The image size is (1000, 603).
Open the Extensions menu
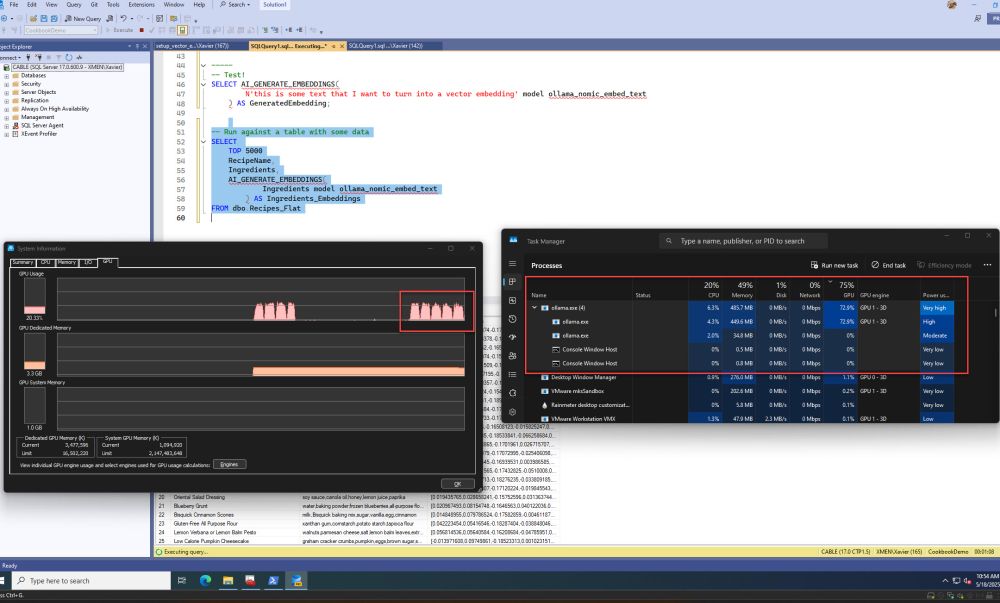pyautogui.click(x=141, y=4)
